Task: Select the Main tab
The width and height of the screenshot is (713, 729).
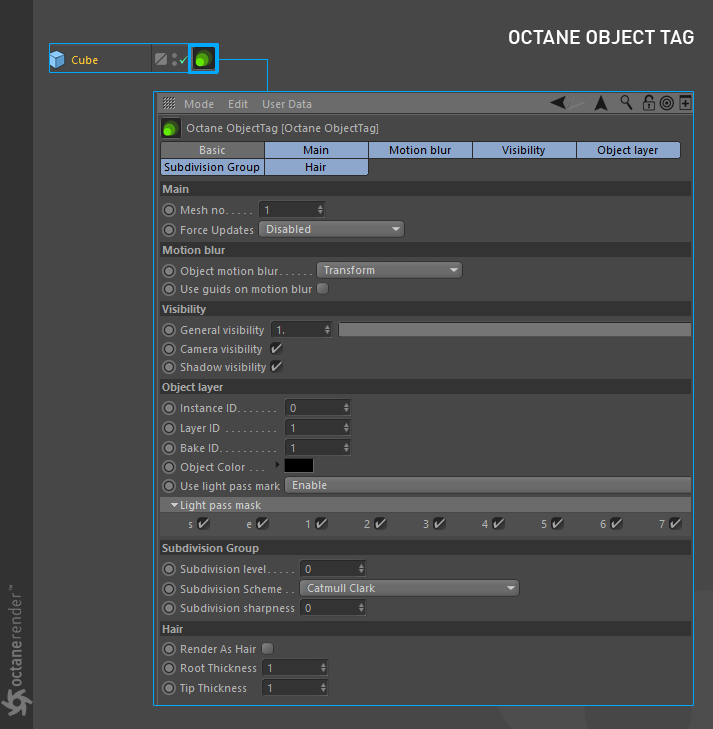Action: [316, 150]
